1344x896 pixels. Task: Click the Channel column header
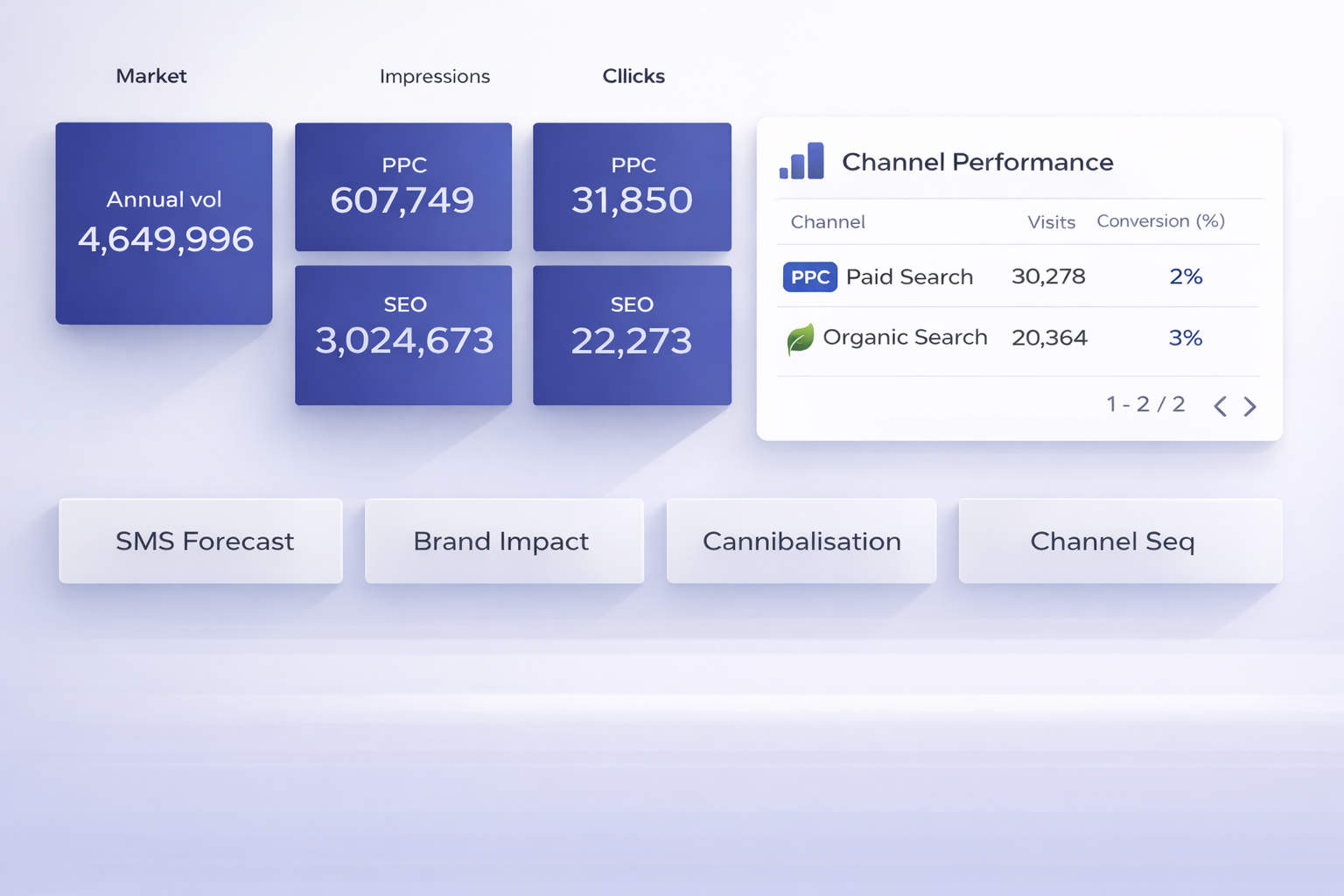point(828,222)
